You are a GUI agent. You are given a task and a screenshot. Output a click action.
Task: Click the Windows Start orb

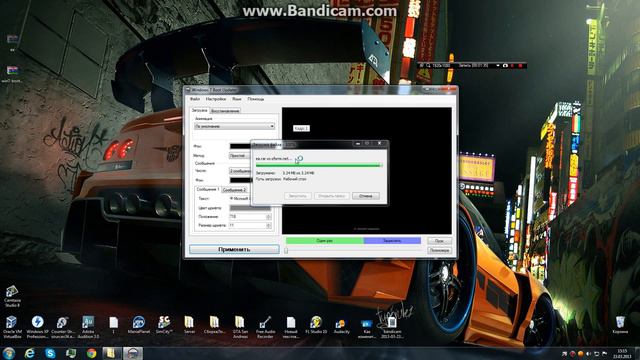pyautogui.click(x=9, y=353)
